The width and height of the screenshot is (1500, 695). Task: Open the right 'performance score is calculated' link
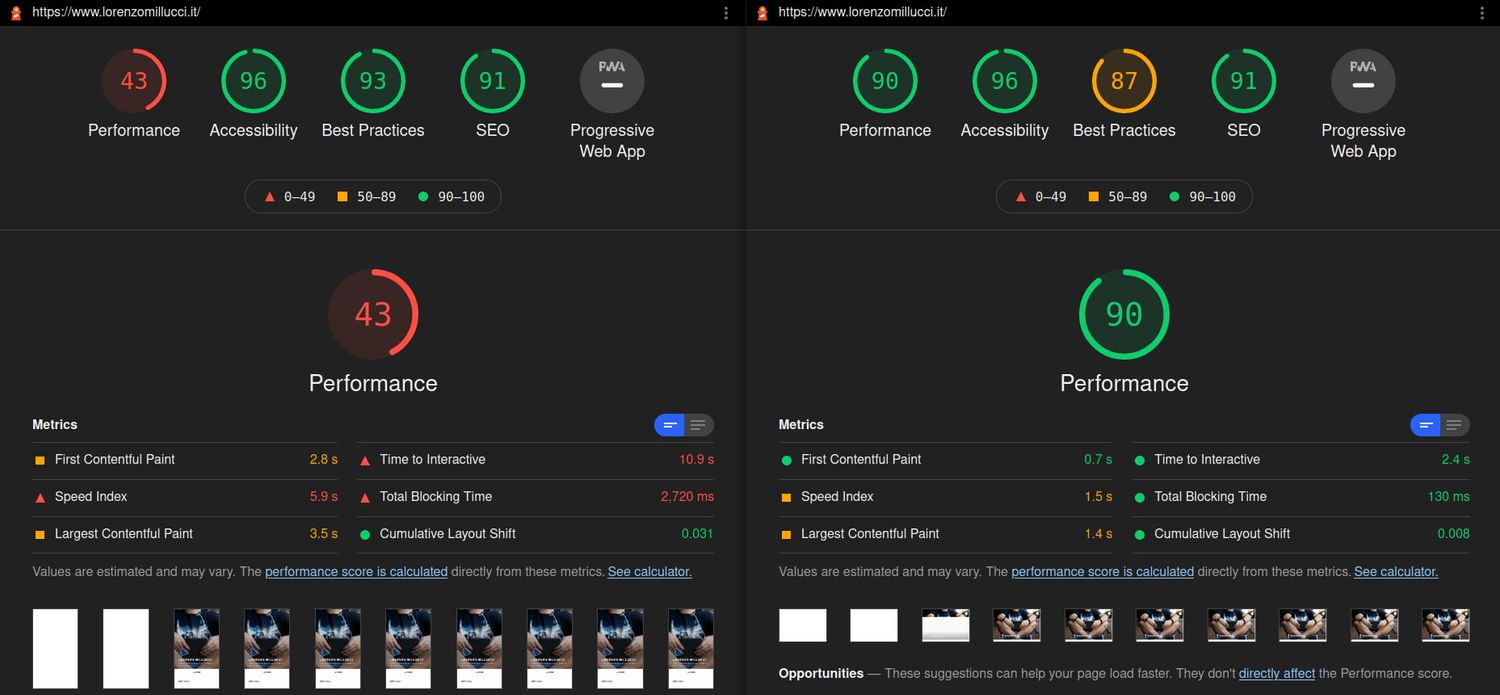[x=1102, y=572]
